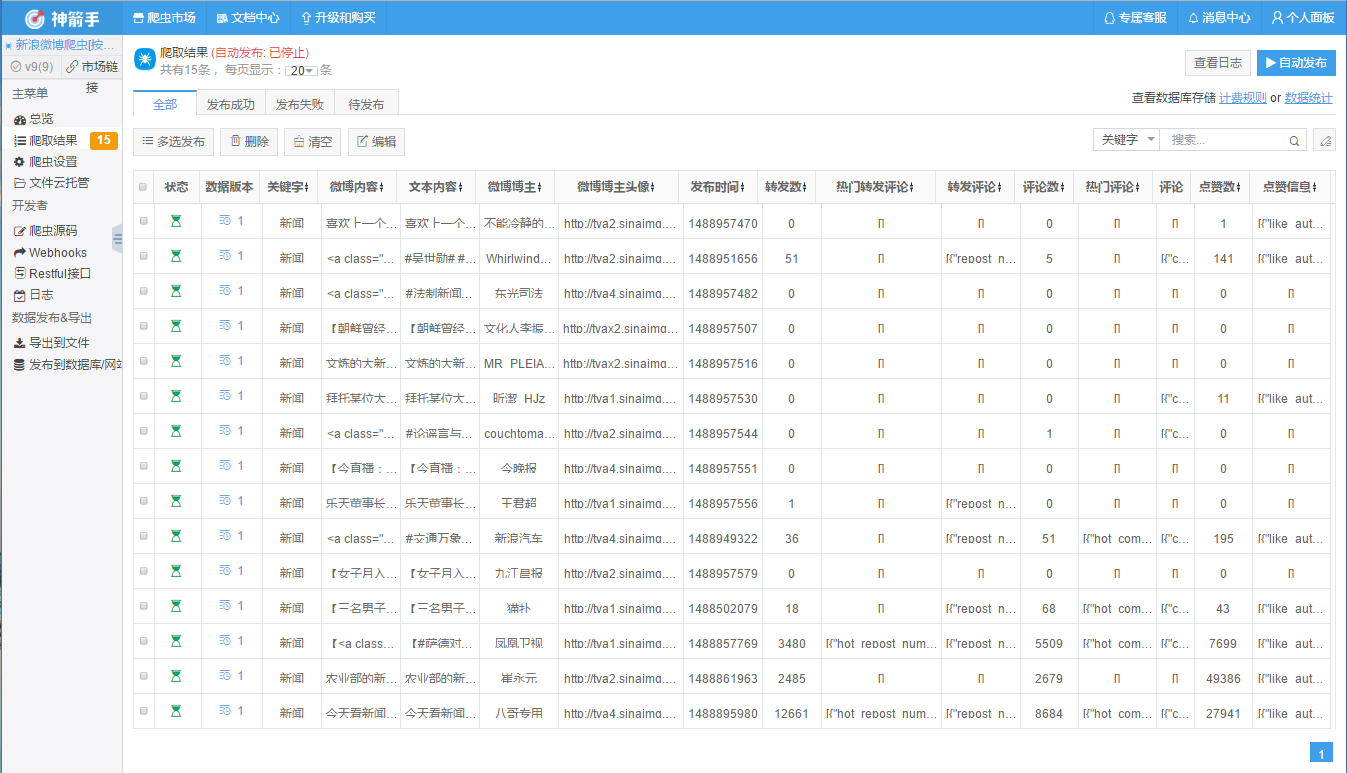This screenshot has height=773, width=1347.
Task: Expand the per-page count dropdown showing 20
Action: pyautogui.click(x=302, y=71)
